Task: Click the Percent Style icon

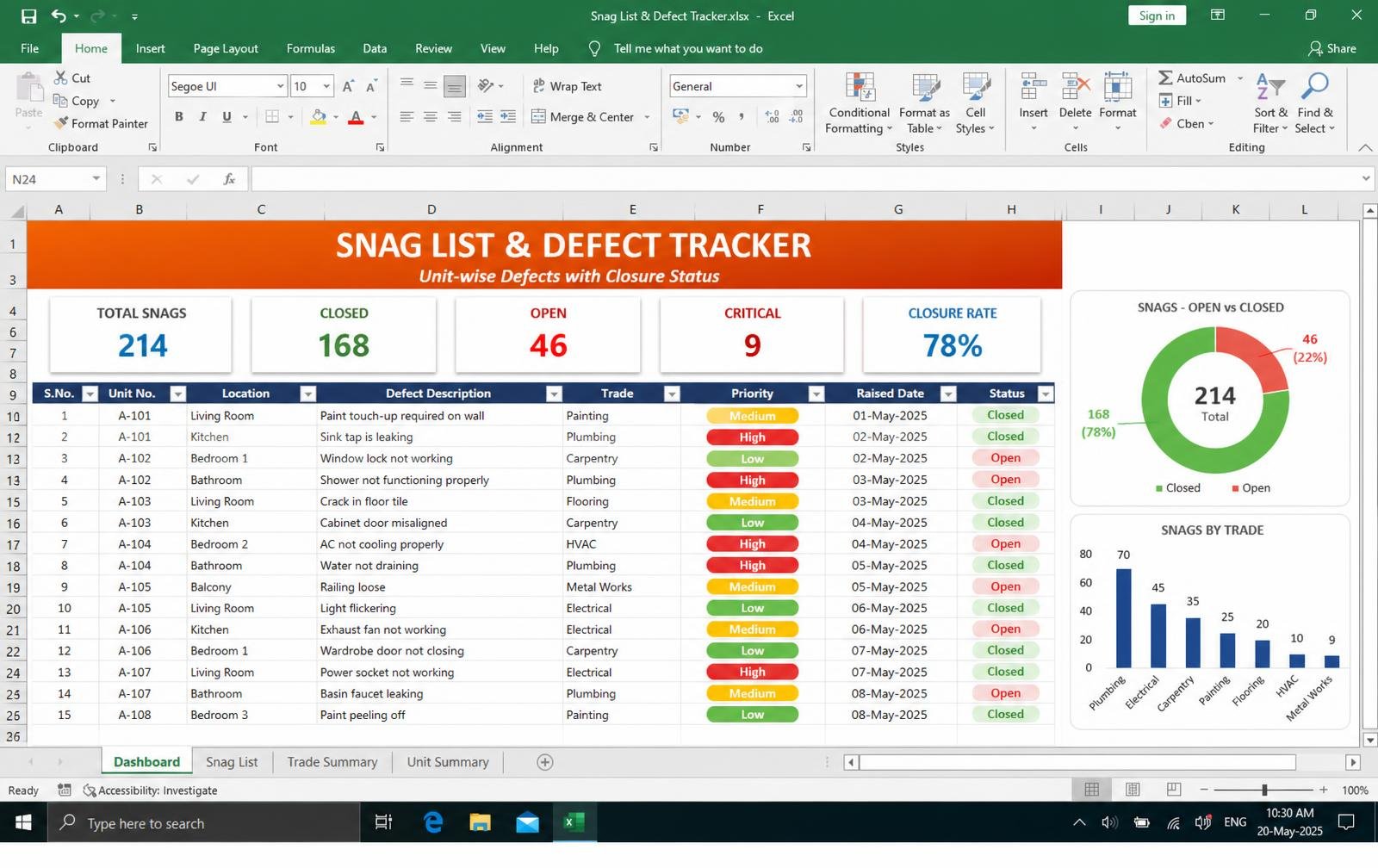Action: tap(718, 117)
